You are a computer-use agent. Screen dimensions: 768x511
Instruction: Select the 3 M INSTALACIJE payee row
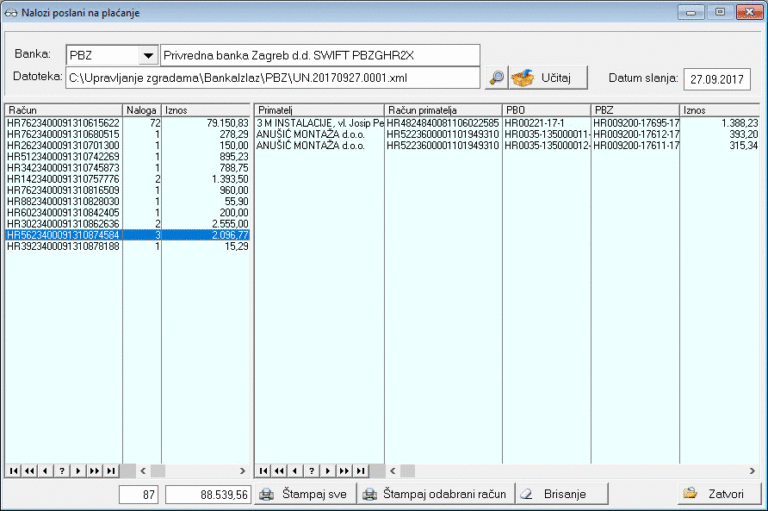click(x=319, y=122)
